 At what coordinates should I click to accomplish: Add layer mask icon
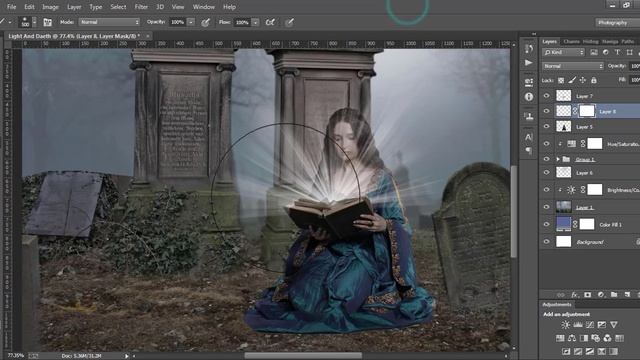point(588,294)
